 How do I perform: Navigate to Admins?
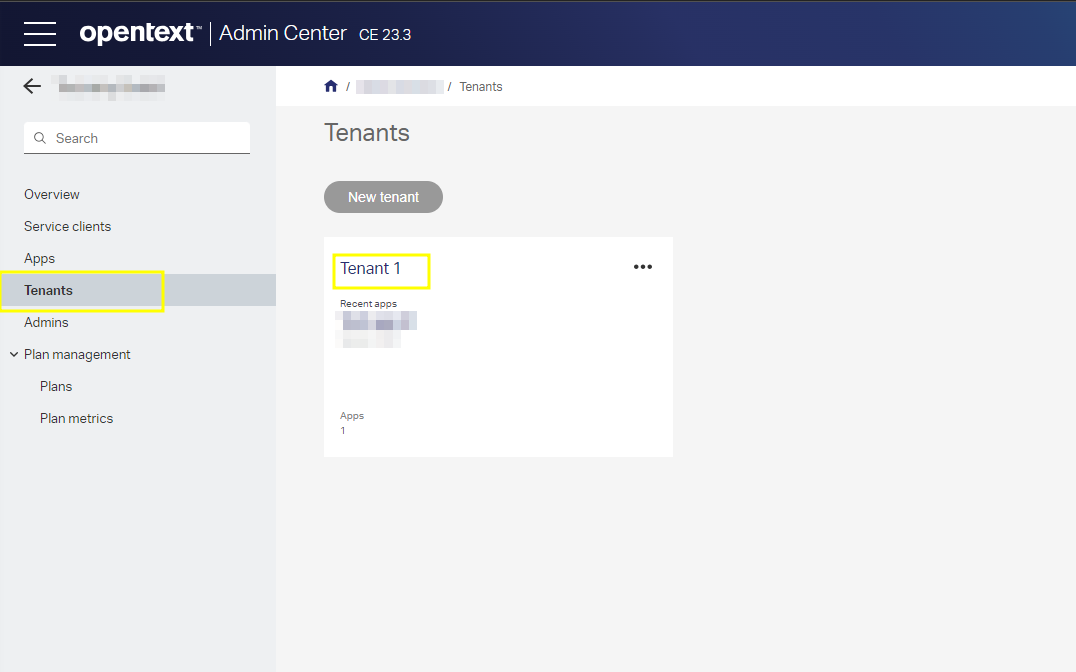pos(46,322)
